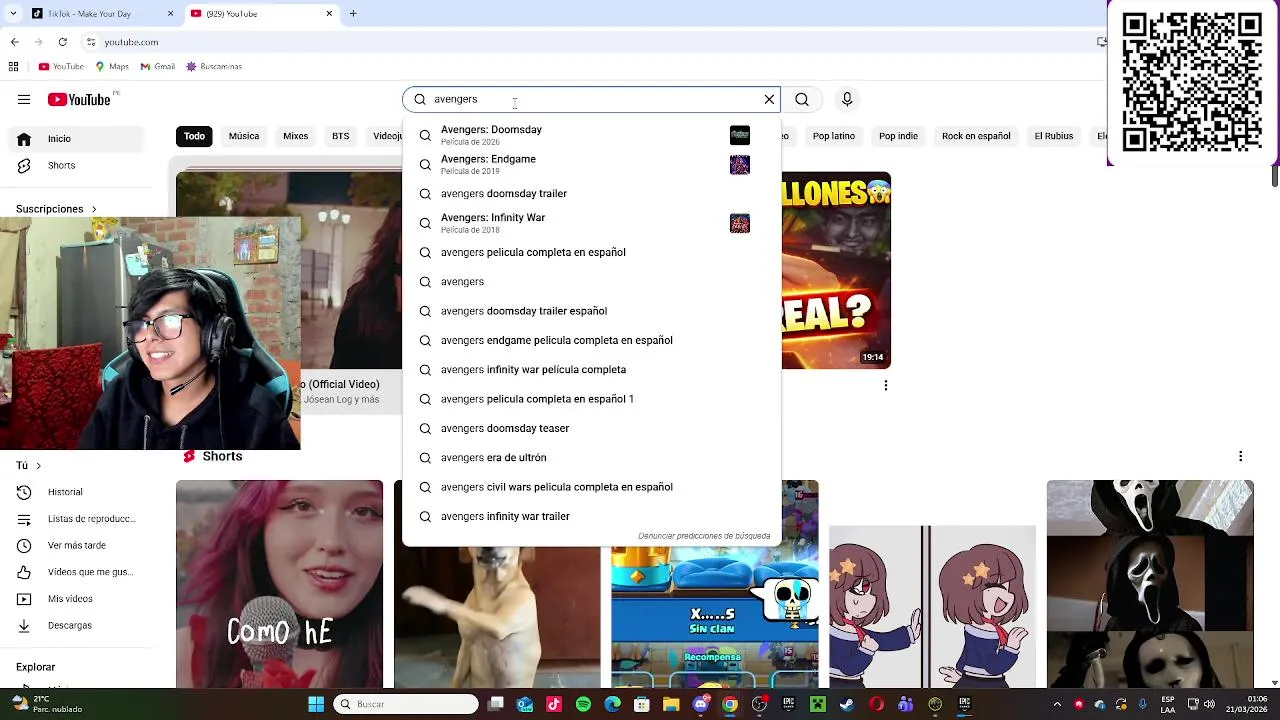
Task: Click the YouTube logo
Action: tap(79, 99)
